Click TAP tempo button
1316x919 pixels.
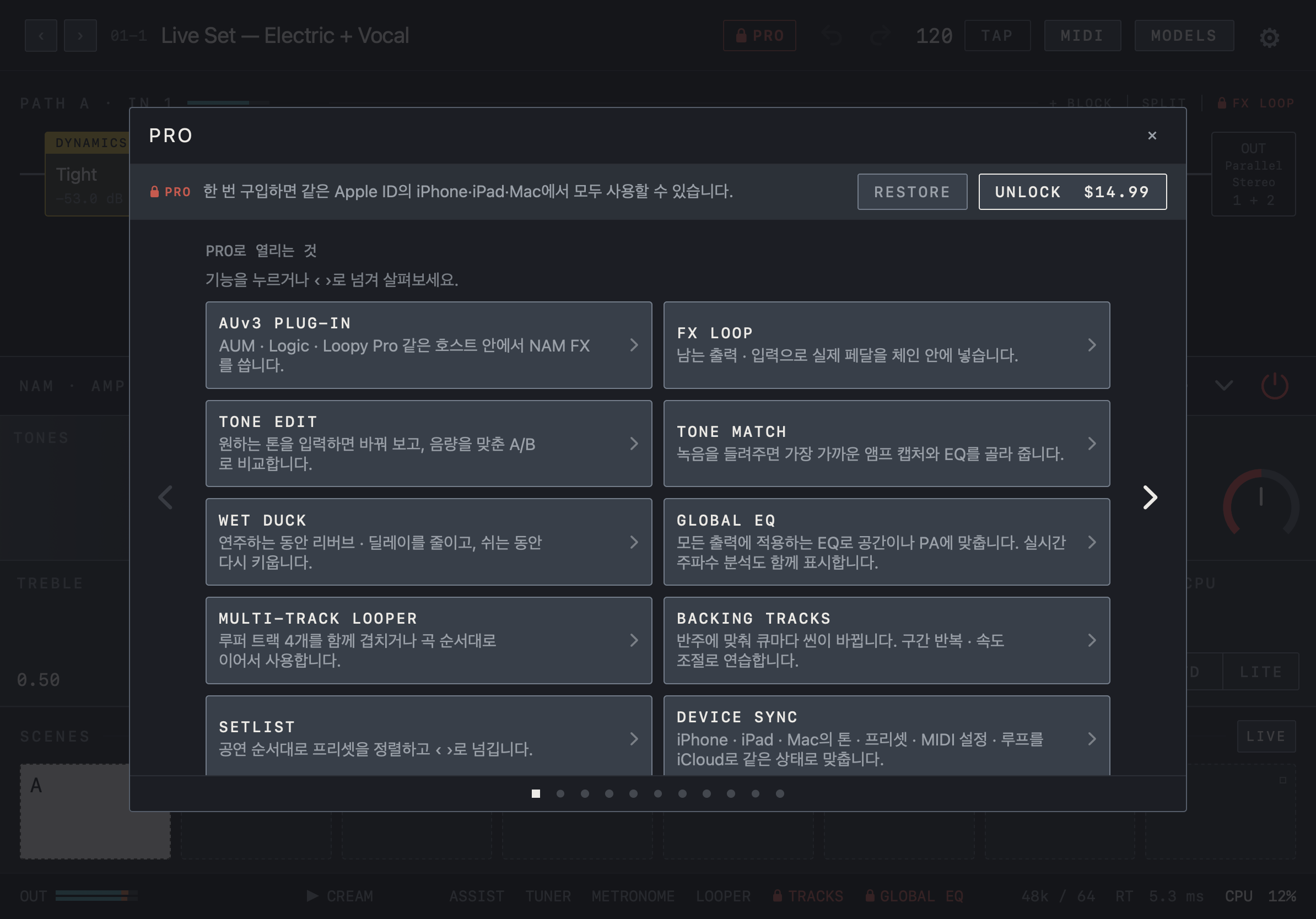(x=997, y=35)
